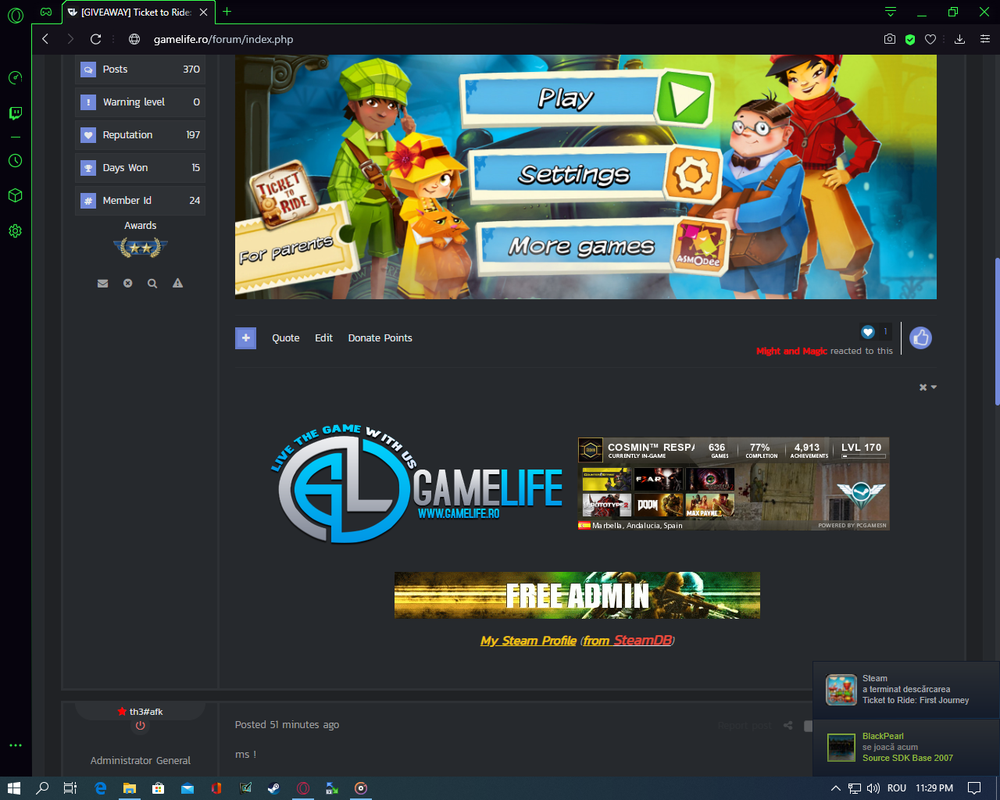This screenshot has width=1000, height=800.
Task: Expand the signature options dropdown
Action: point(928,387)
